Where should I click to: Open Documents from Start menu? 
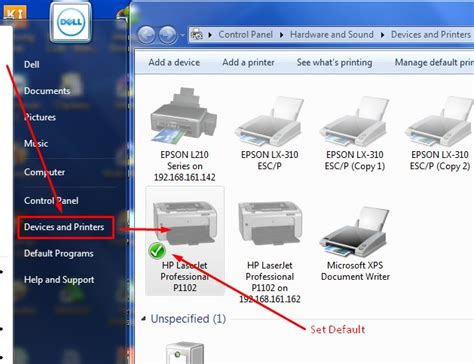47,91
